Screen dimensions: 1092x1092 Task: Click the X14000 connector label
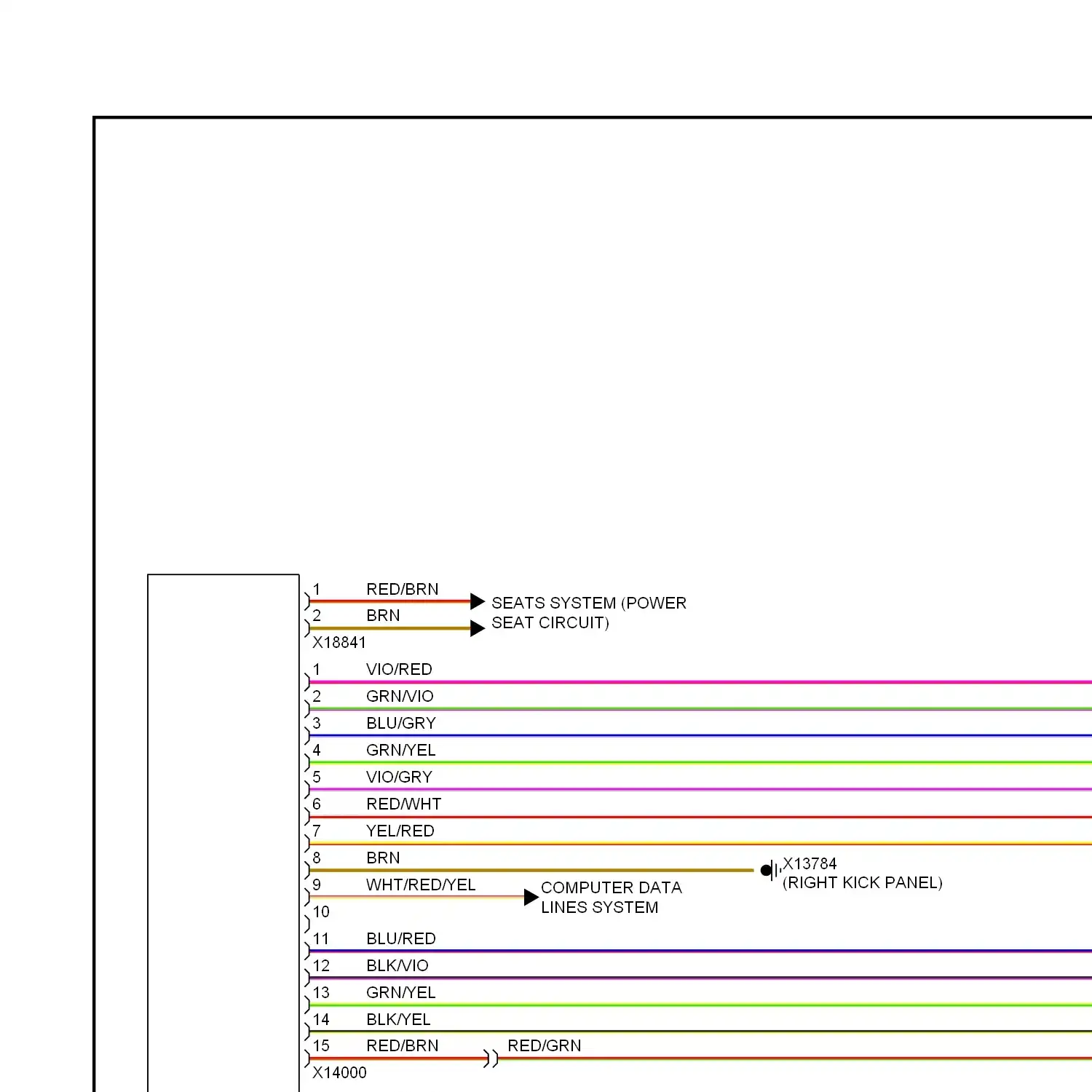click(x=339, y=1072)
